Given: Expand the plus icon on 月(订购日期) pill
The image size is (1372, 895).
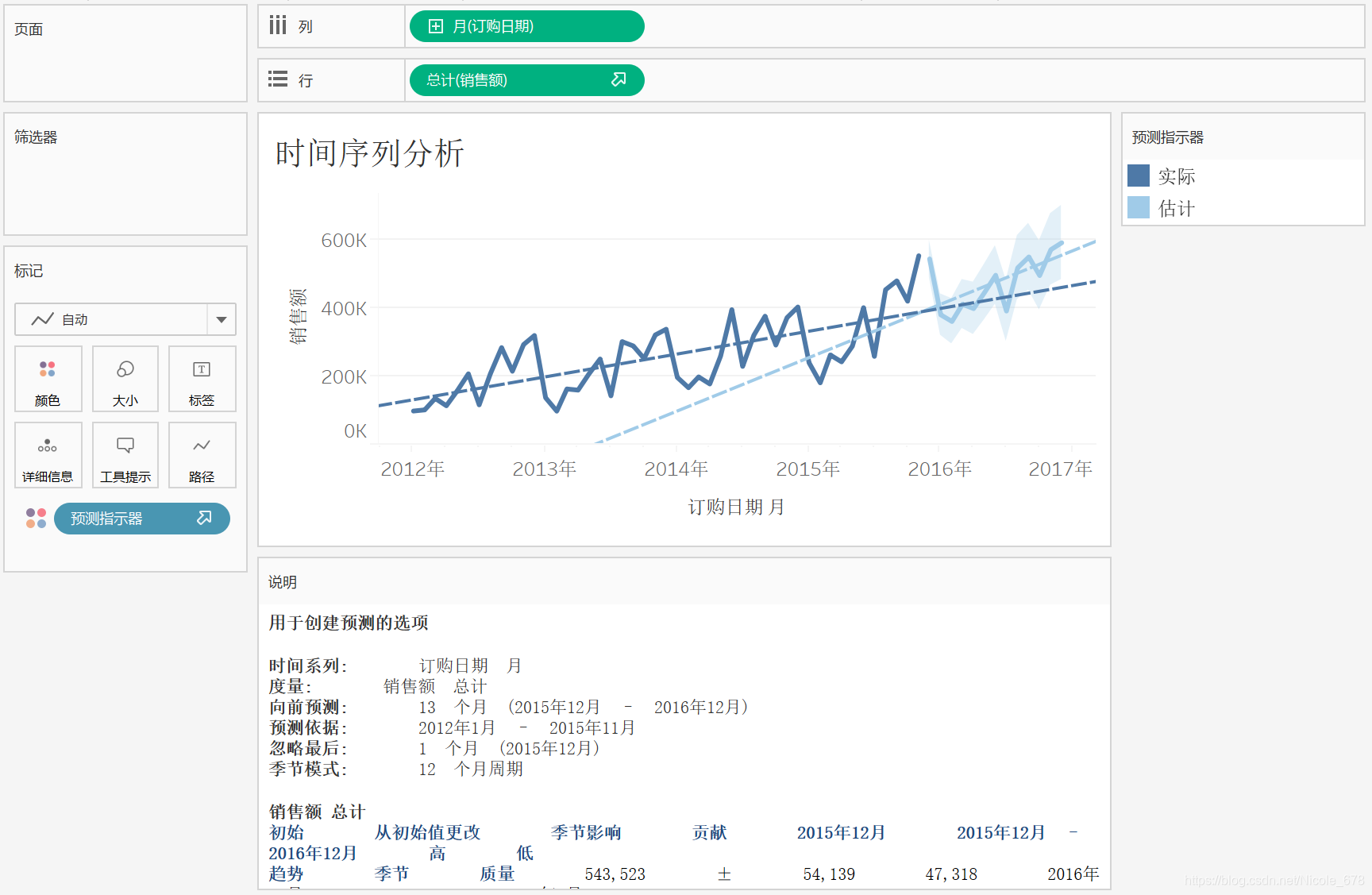Looking at the screenshot, I should coord(435,26).
